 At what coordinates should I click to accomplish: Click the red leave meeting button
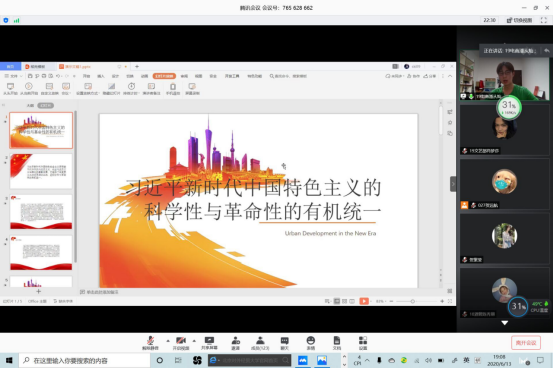pyautogui.click(x=526, y=343)
